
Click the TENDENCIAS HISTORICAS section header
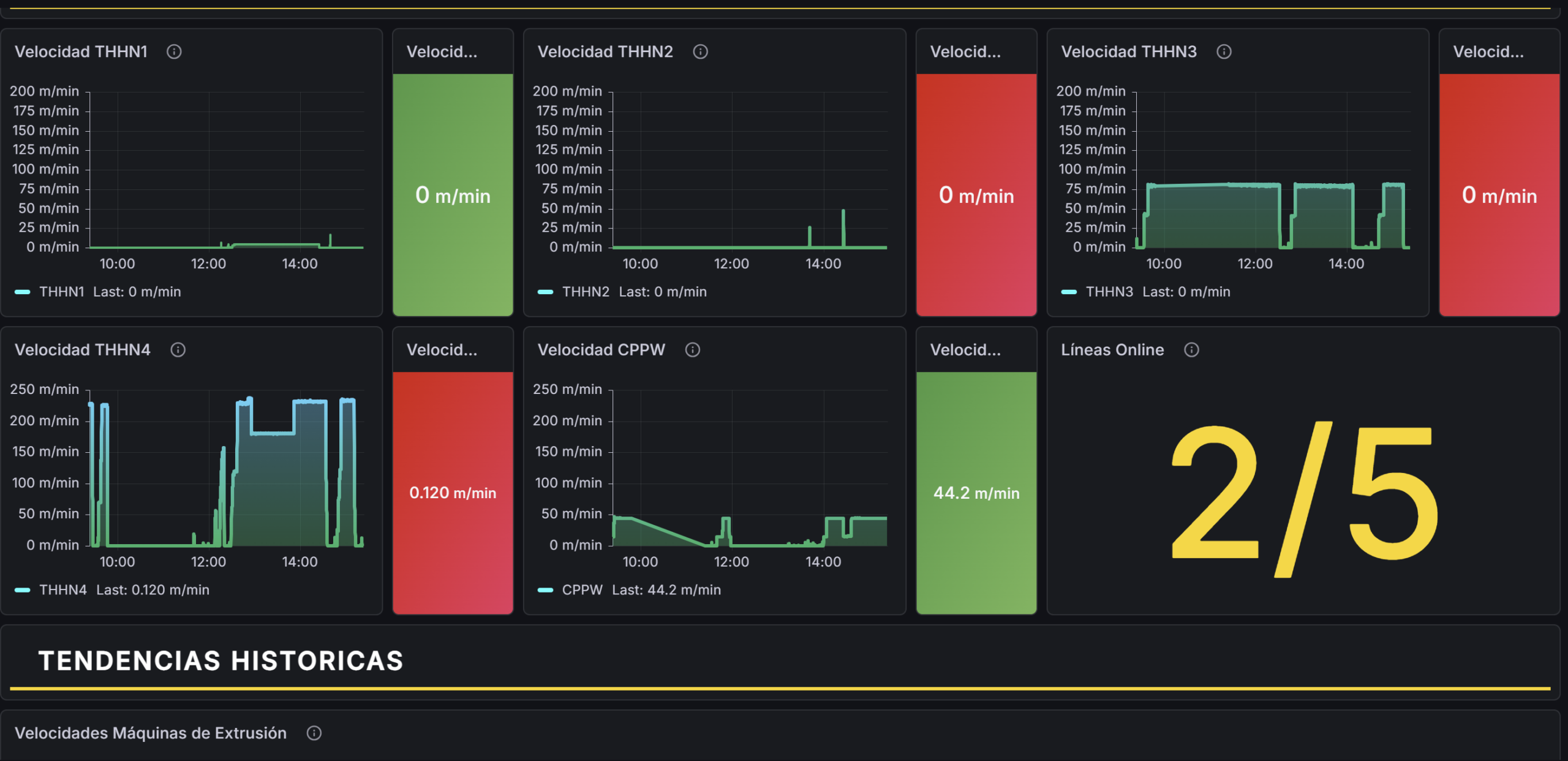pos(221,661)
